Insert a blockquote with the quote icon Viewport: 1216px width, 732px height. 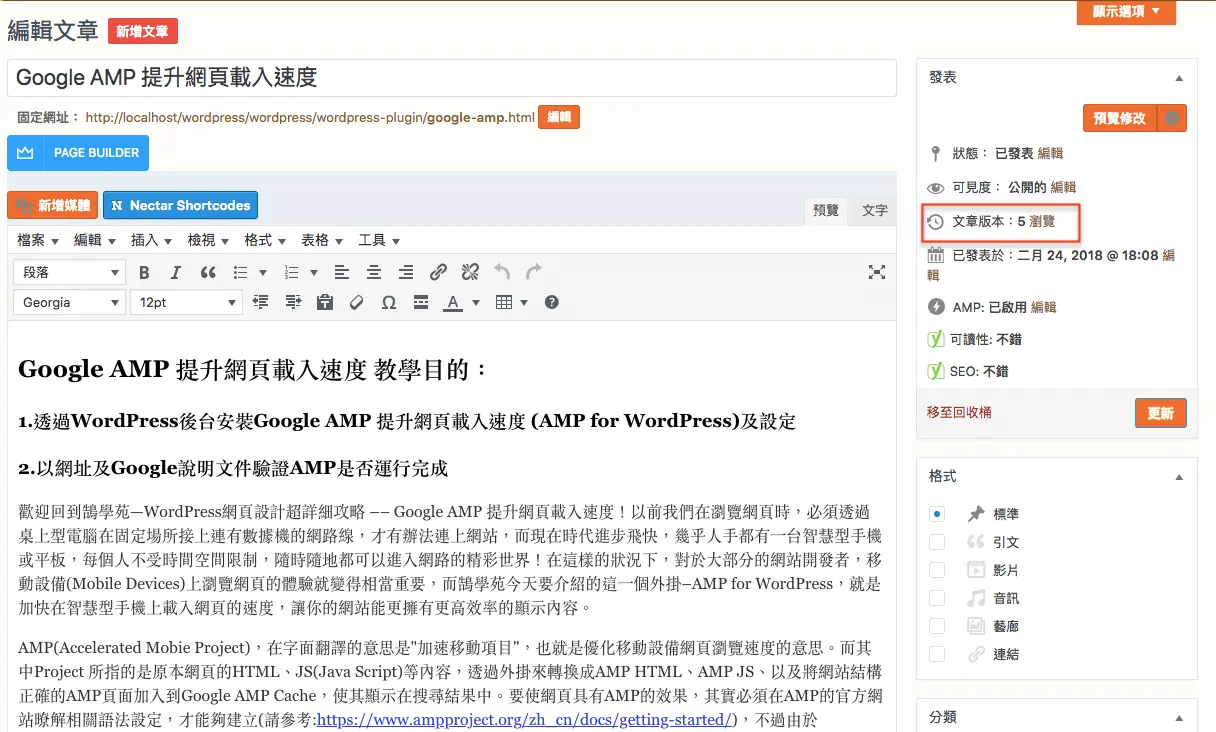tap(208, 272)
